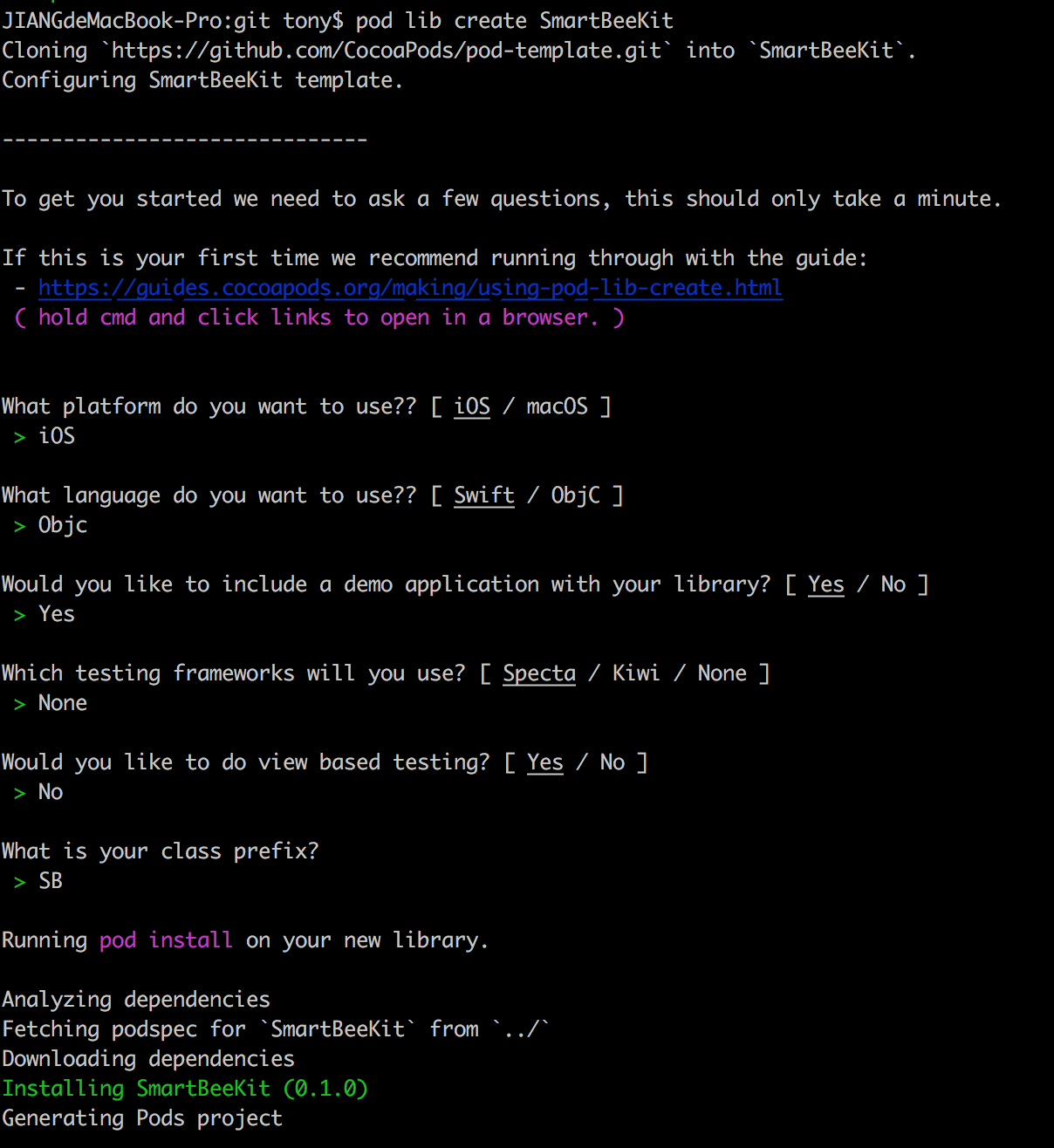Click the '> iOS' answer line
Screen dimensions: 1054x1148
44,436
